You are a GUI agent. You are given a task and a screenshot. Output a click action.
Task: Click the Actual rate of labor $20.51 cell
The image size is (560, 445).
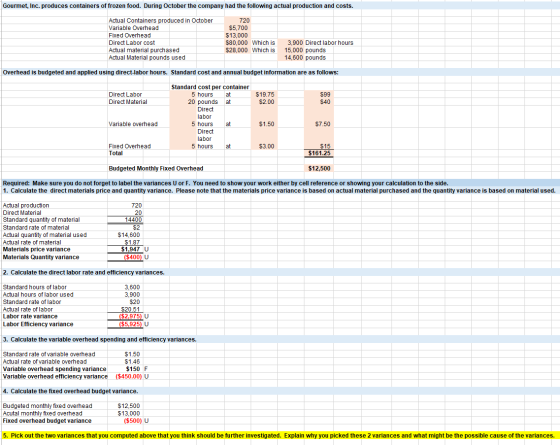[126, 309]
